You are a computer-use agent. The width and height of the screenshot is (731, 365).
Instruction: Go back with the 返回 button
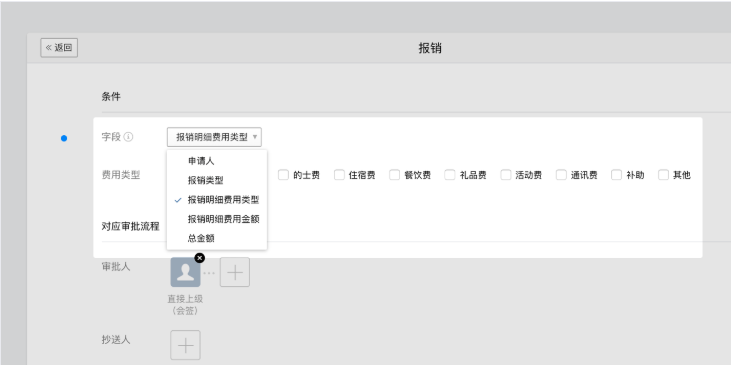click(59, 48)
